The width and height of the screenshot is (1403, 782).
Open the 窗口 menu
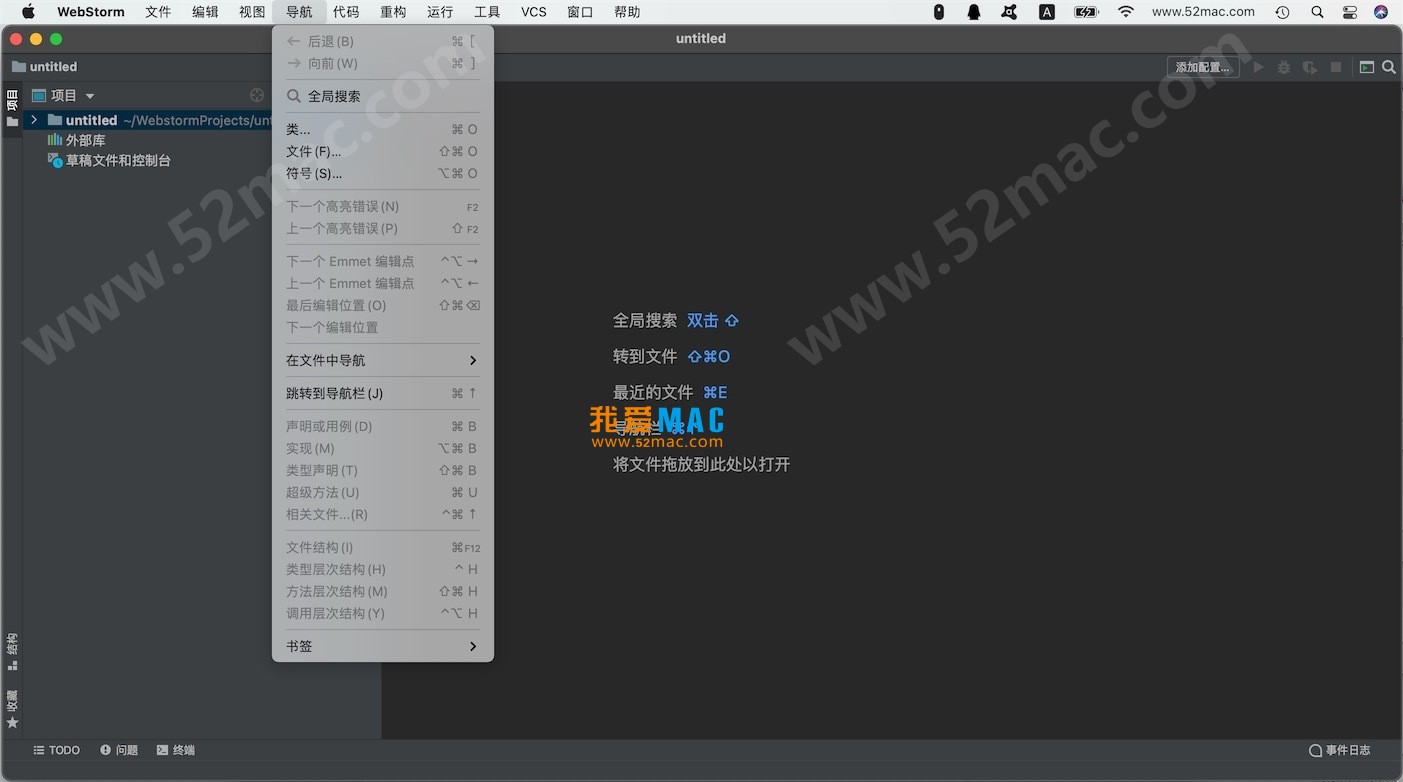[580, 12]
